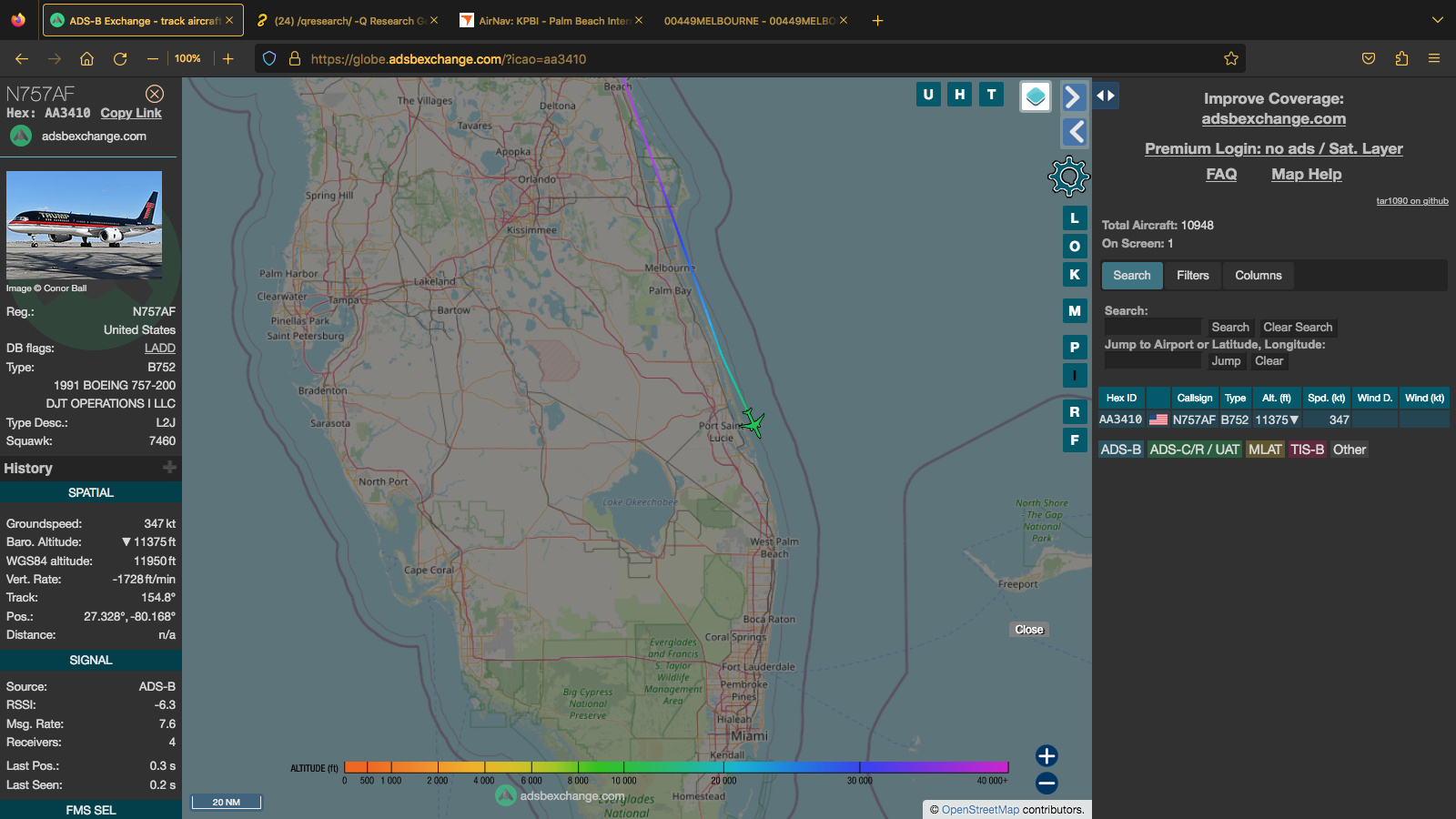Bookmark this page with star icon
This screenshot has height=819, width=1456.
pos(1231,58)
